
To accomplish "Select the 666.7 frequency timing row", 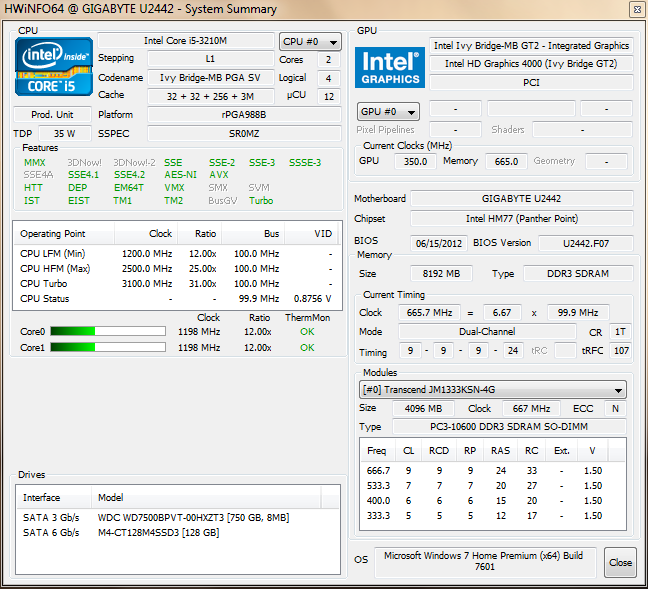I will (x=493, y=470).
